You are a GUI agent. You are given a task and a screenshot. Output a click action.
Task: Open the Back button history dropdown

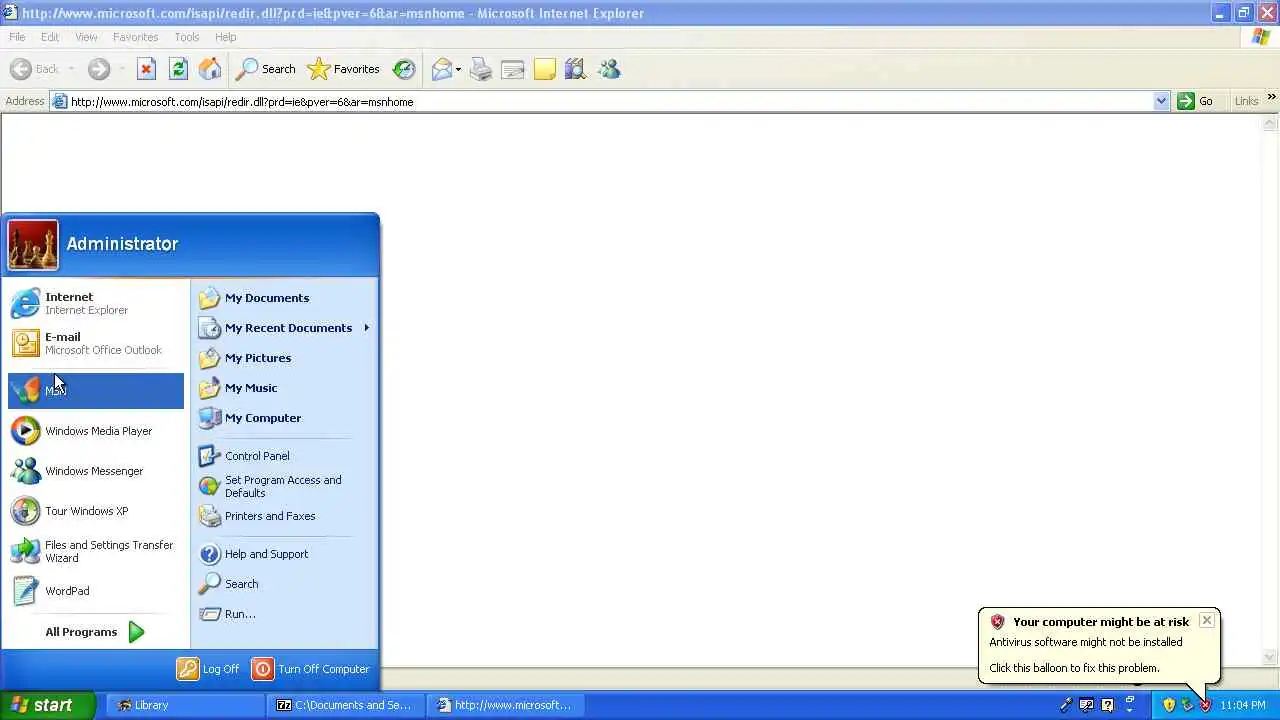[x=71, y=69]
